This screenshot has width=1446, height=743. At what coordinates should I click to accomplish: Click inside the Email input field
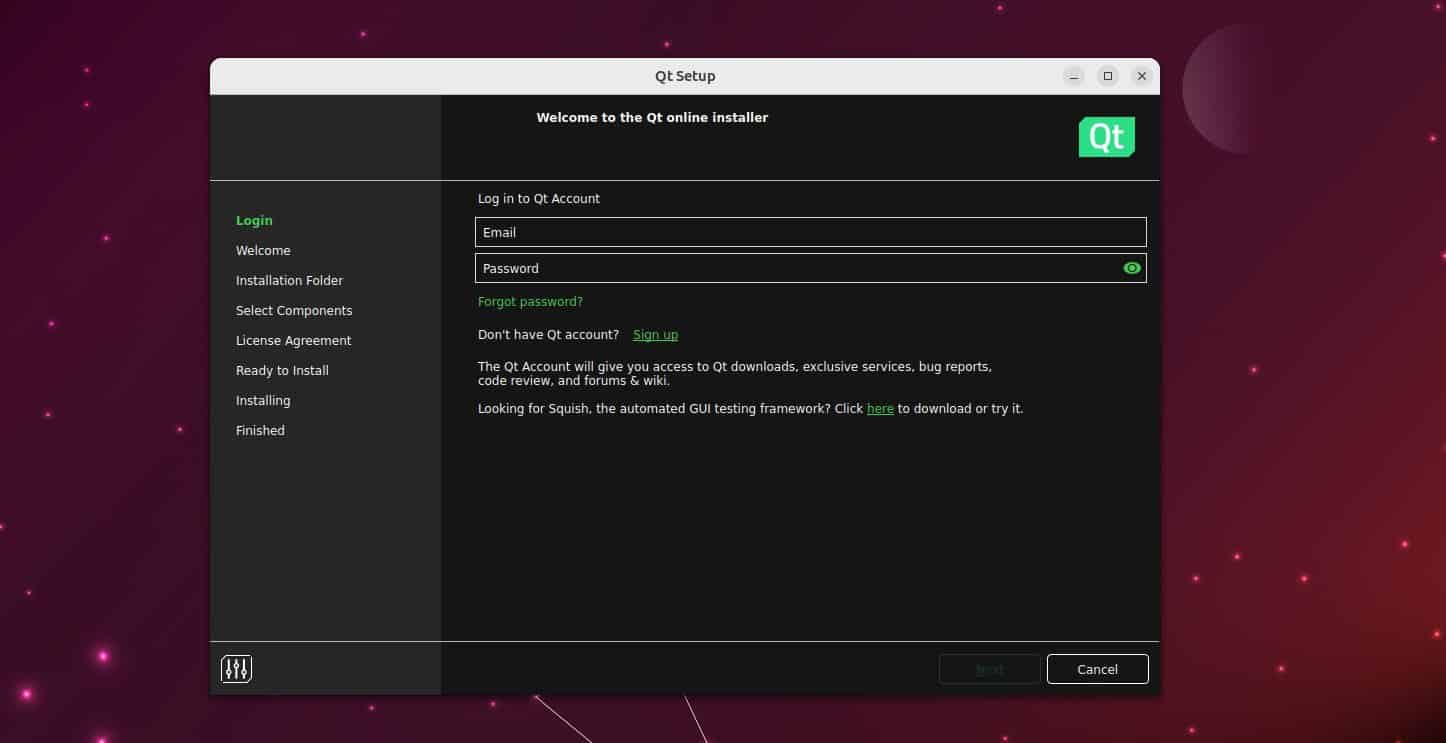810,232
